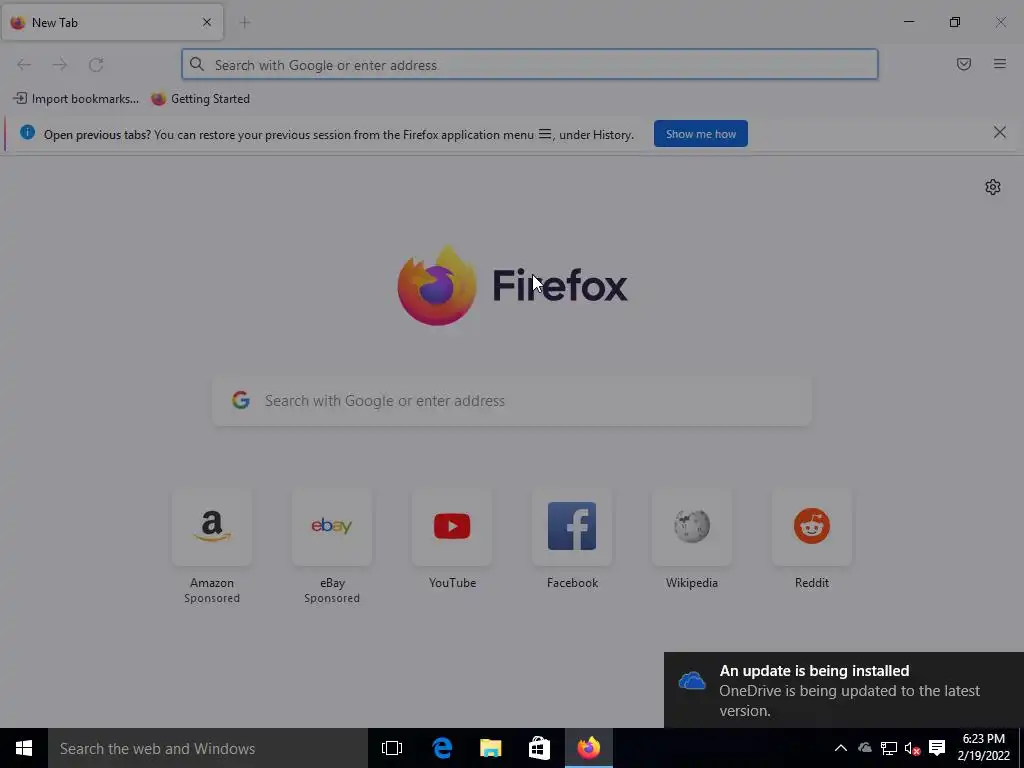Go back with the back arrow
Screen dimensions: 1024x768
[x=24, y=65]
